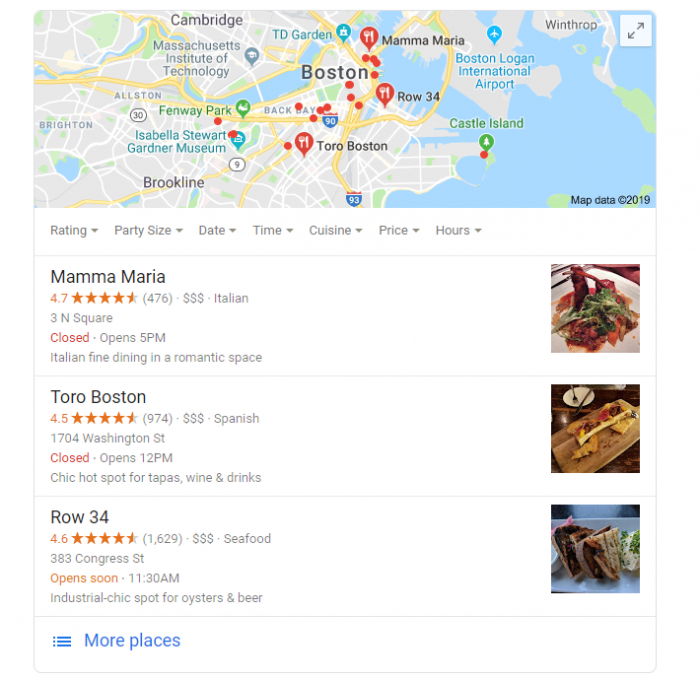Click the Mamma Maria restaurant map pin

[x=369, y=38]
